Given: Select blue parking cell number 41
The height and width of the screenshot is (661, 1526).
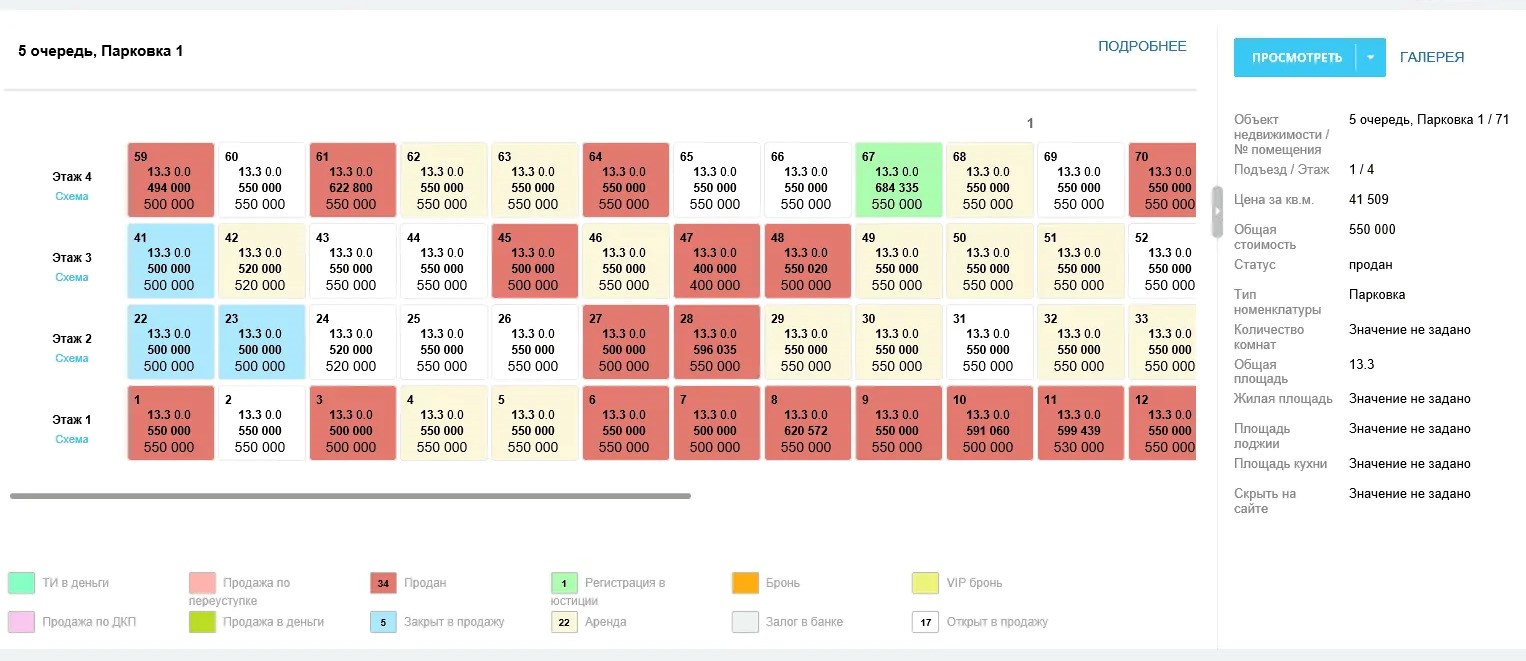Looking at the screenshot, I should tap(171, 261).
